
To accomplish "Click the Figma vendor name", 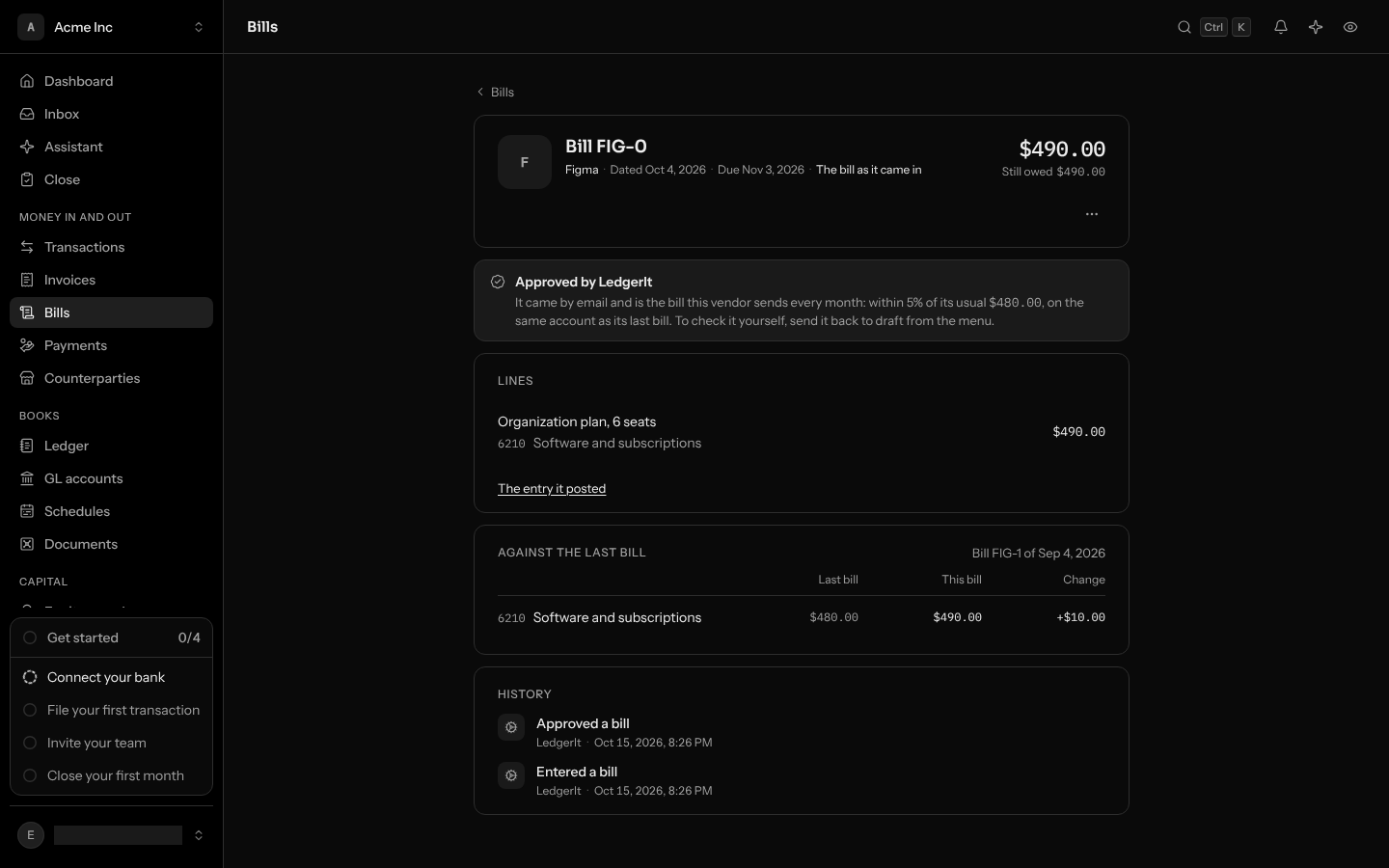I will pyautogui.click(x=582, y=170).
